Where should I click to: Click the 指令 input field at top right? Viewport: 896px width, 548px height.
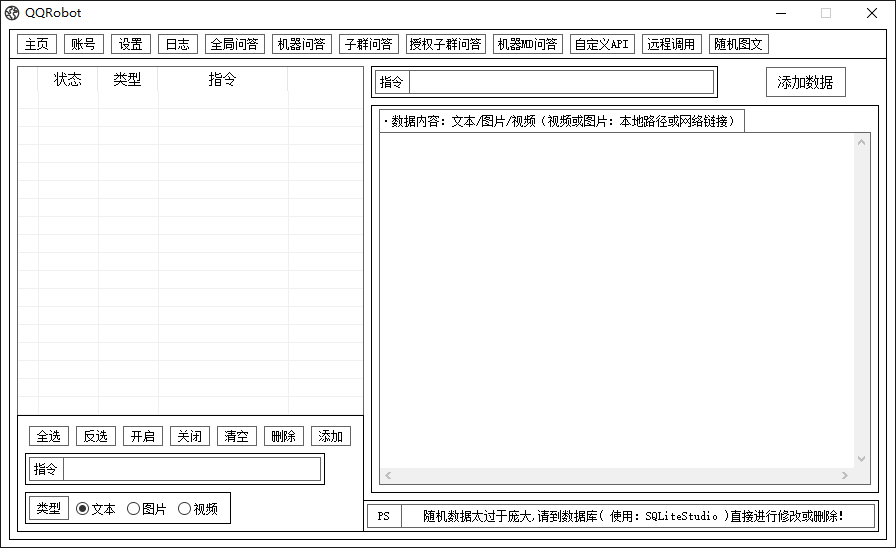click(561, 82)
